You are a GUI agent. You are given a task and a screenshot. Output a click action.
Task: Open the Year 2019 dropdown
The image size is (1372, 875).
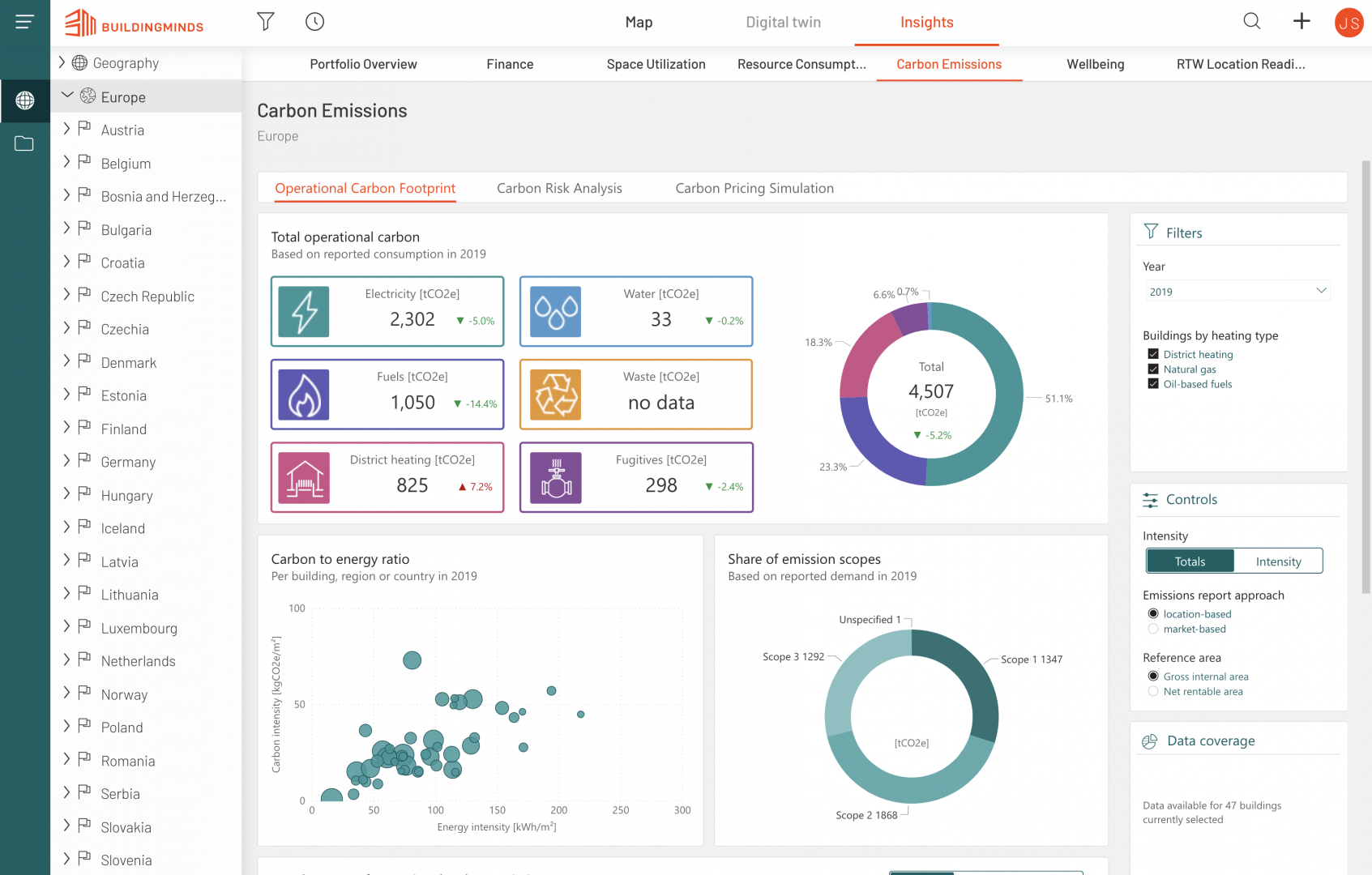point(1238,291)
